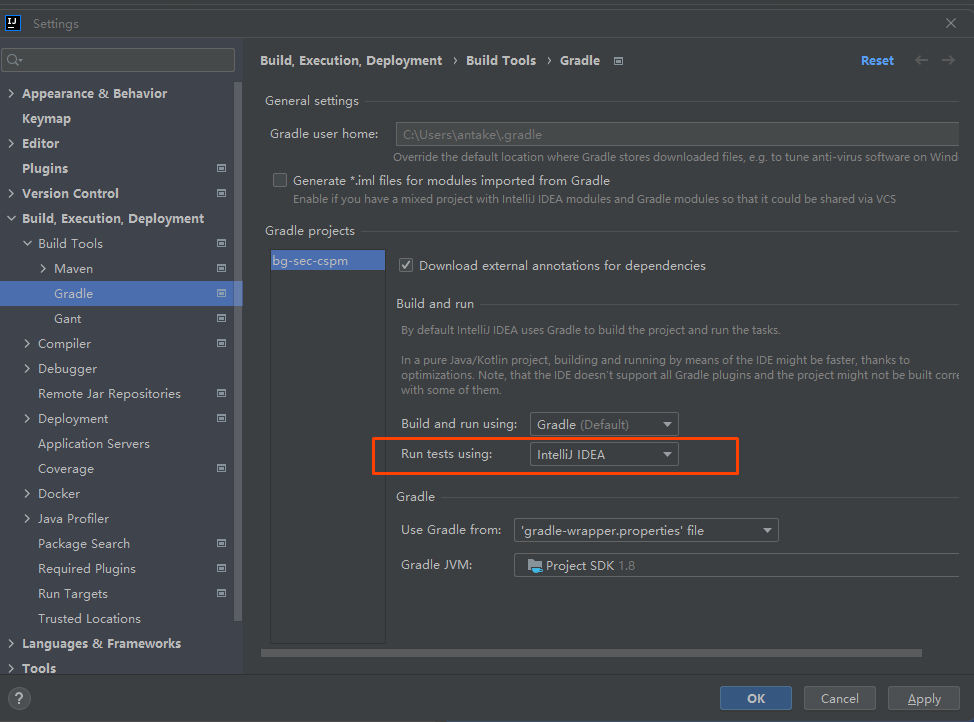This screenshot has width=974, height=722.
Task: Open Remote Jar Repositories settings
Action: click(x=109, y=393)
